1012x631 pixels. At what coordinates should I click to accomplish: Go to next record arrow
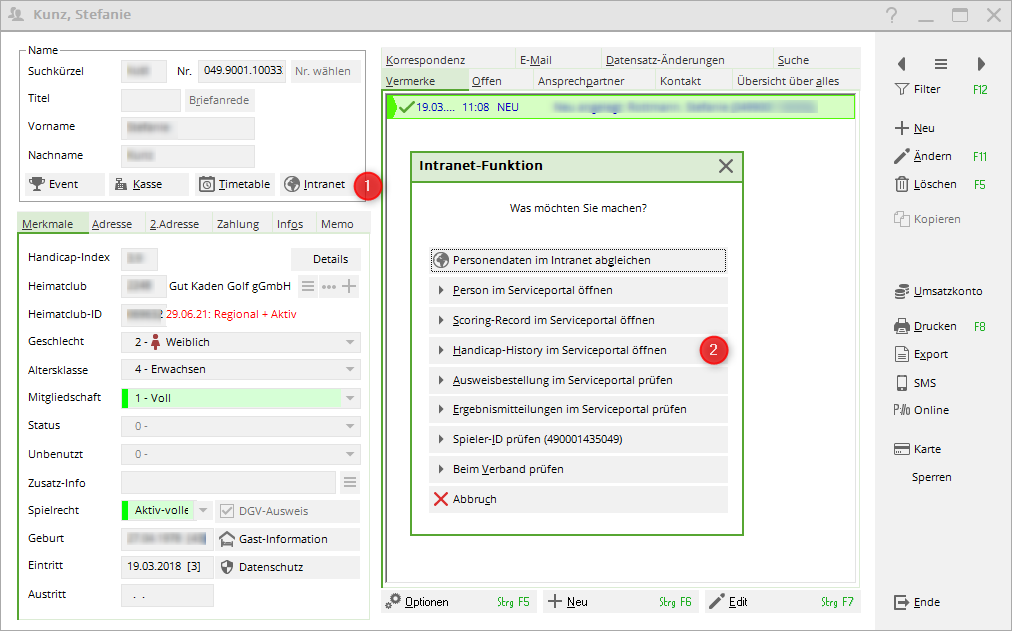pos(981,64)
